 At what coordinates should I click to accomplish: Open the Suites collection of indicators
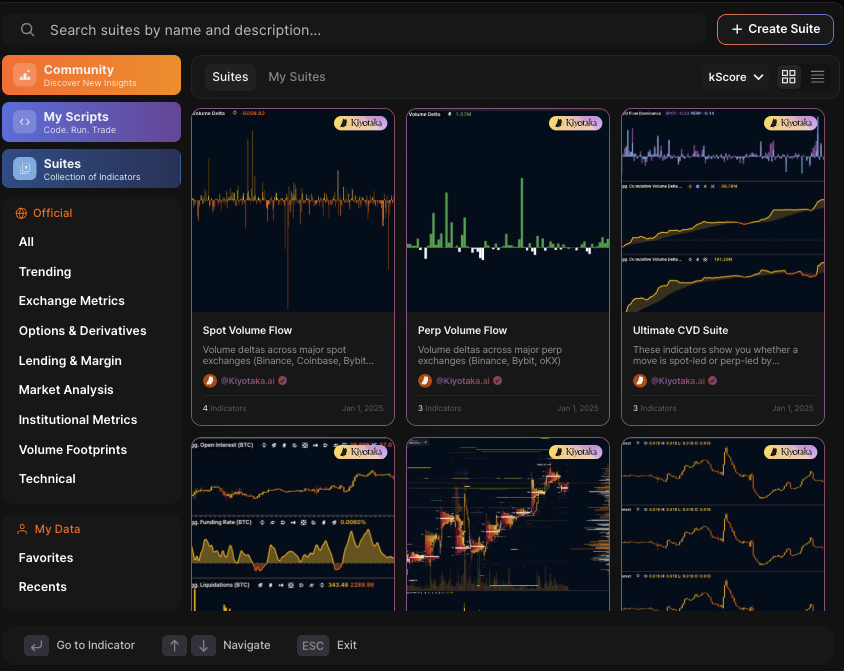click(91, 168)
